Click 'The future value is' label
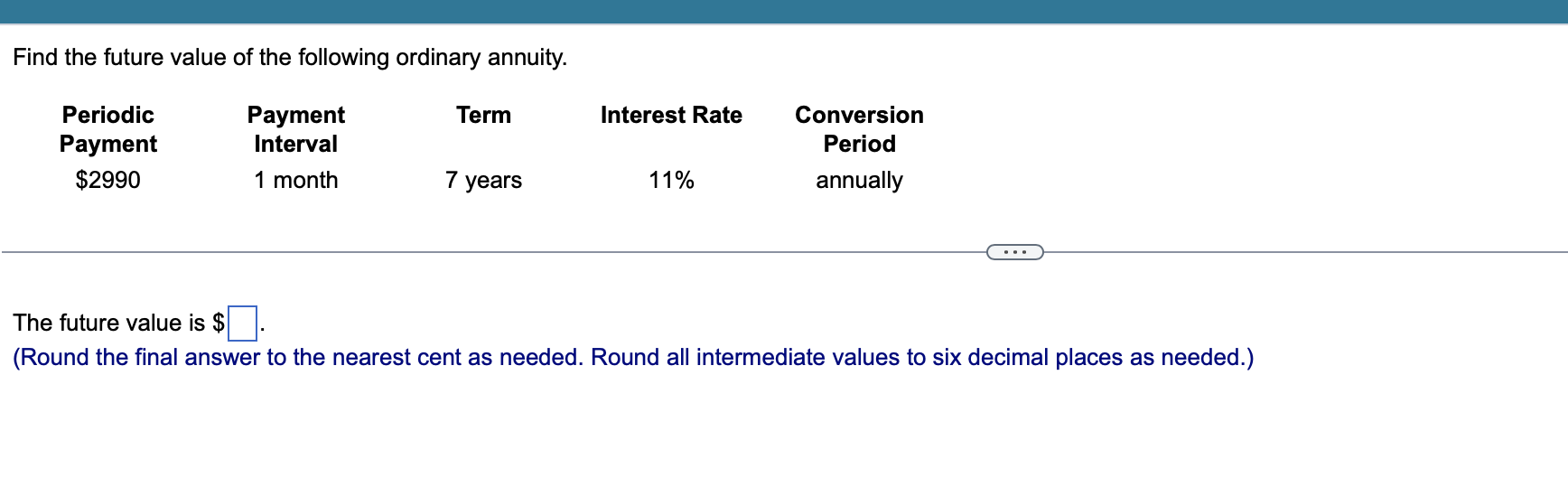 109,323
